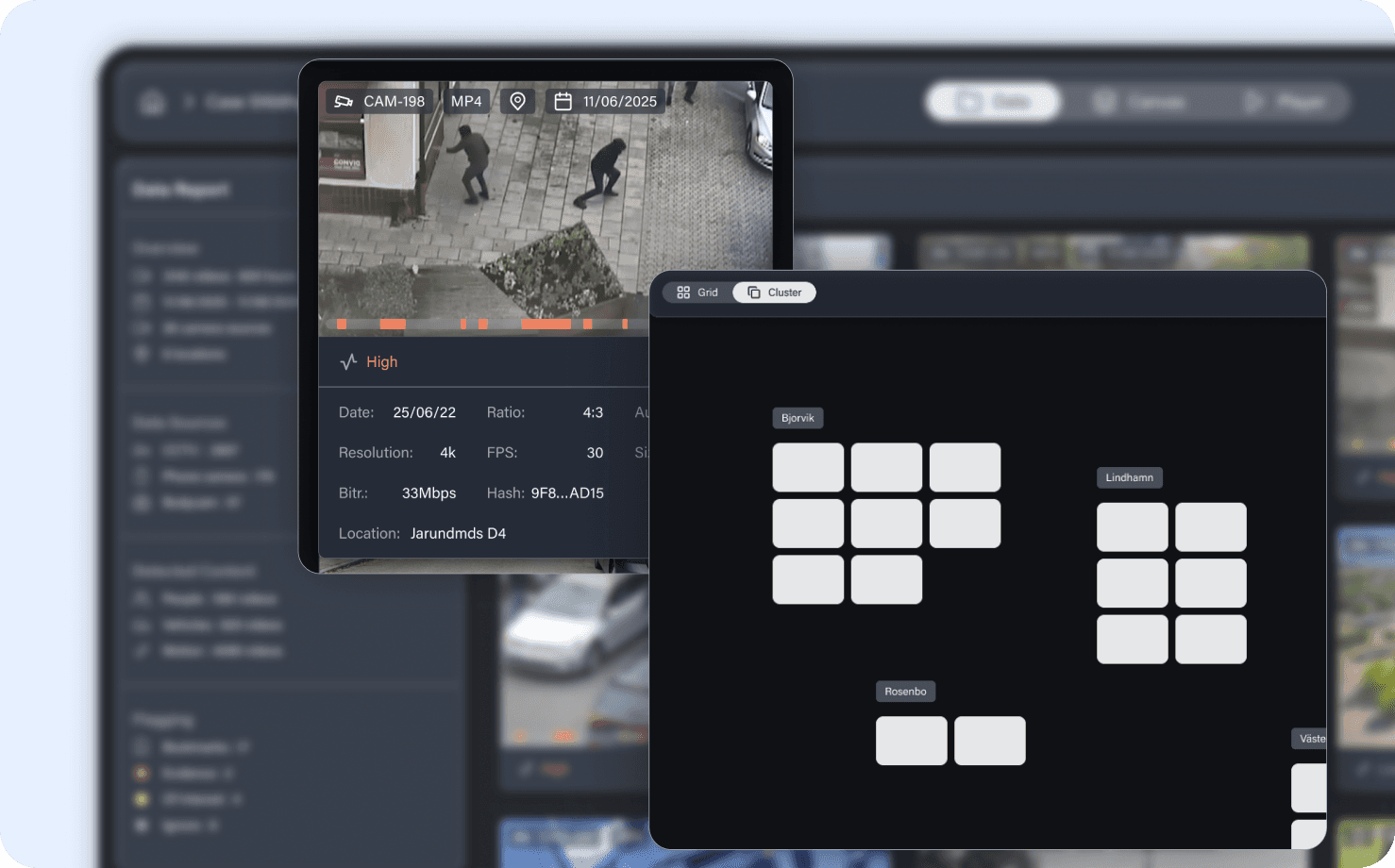Screen dimensions: 1395x868
Task: Select the partly hidden Väste cluster label
Action: point(1310,739)
